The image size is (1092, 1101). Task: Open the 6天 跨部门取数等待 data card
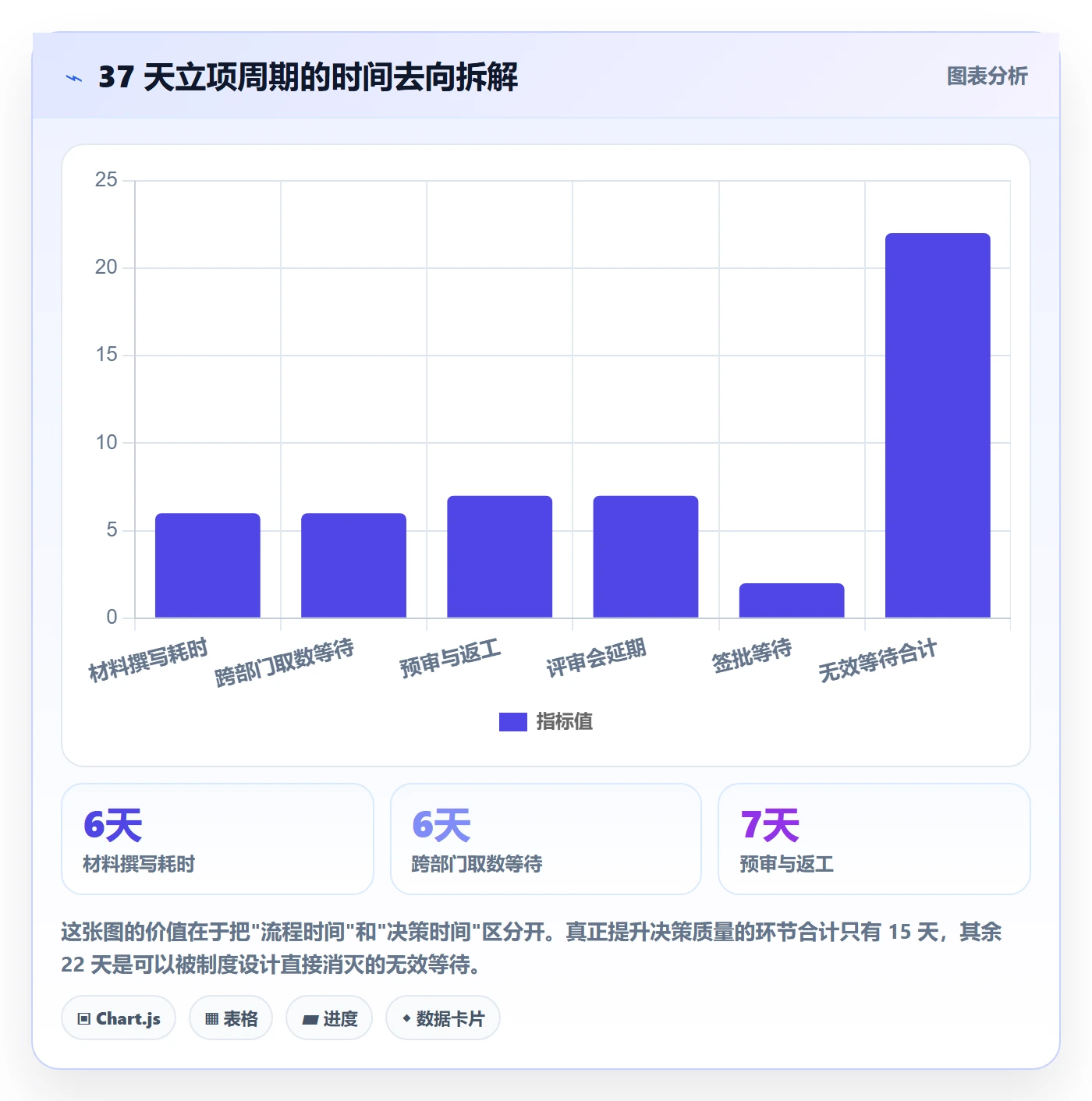click(546, 839)
